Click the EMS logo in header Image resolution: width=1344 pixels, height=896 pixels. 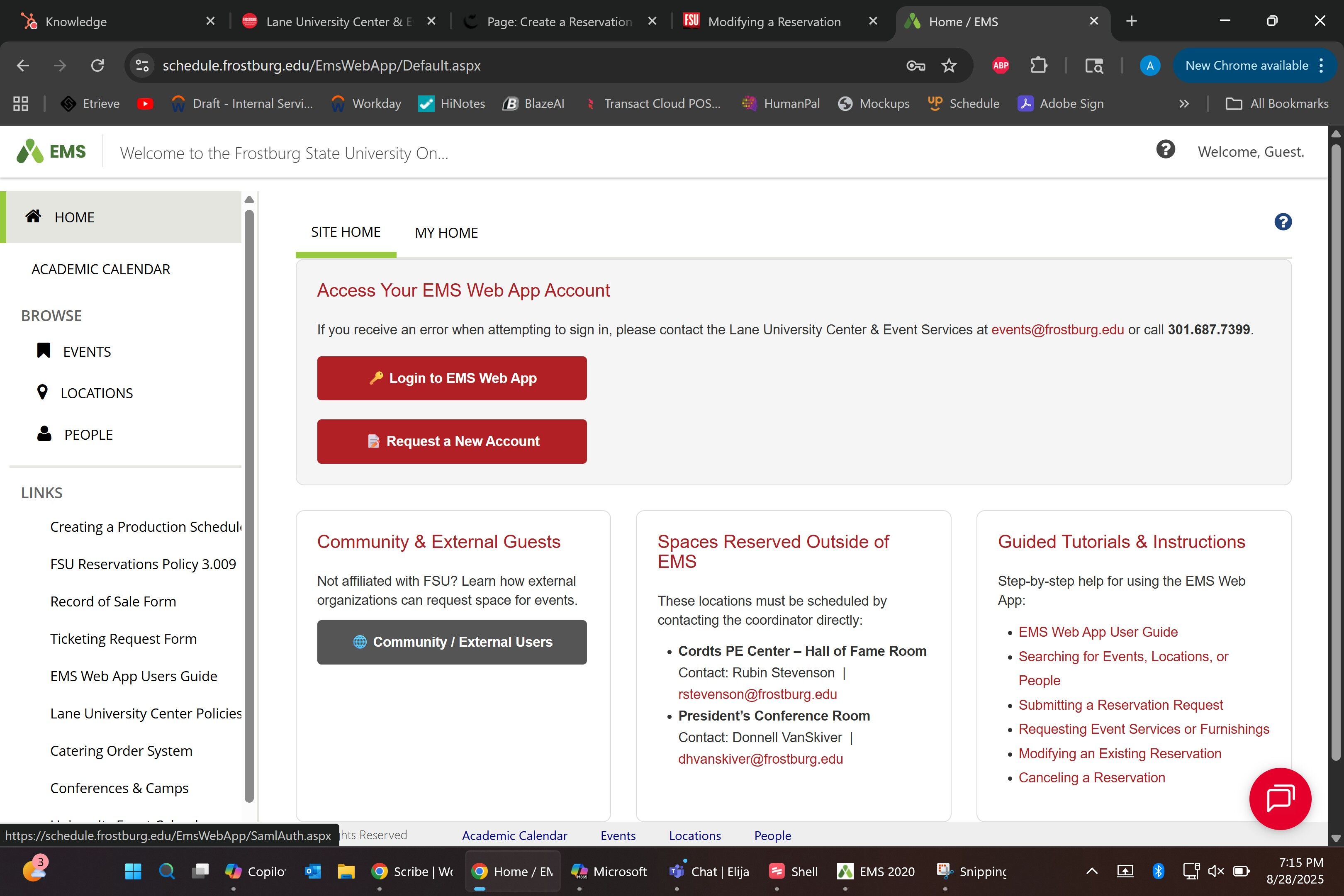point(51,152)
